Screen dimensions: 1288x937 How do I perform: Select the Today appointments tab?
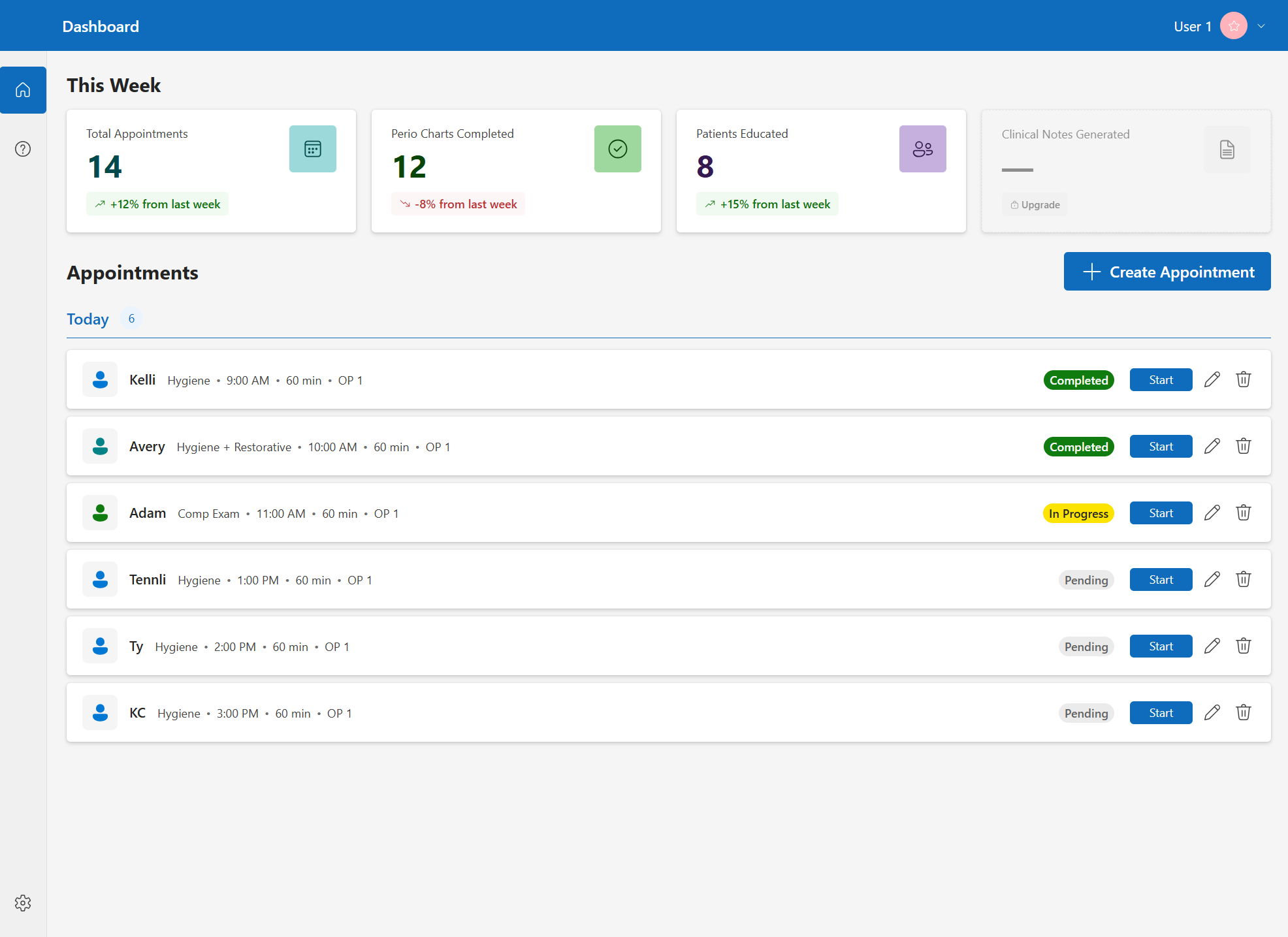tap(88, 319)
